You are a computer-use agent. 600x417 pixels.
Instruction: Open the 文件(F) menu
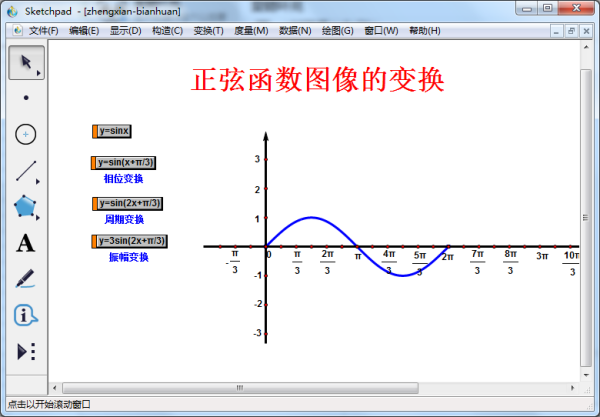(43, 31)
